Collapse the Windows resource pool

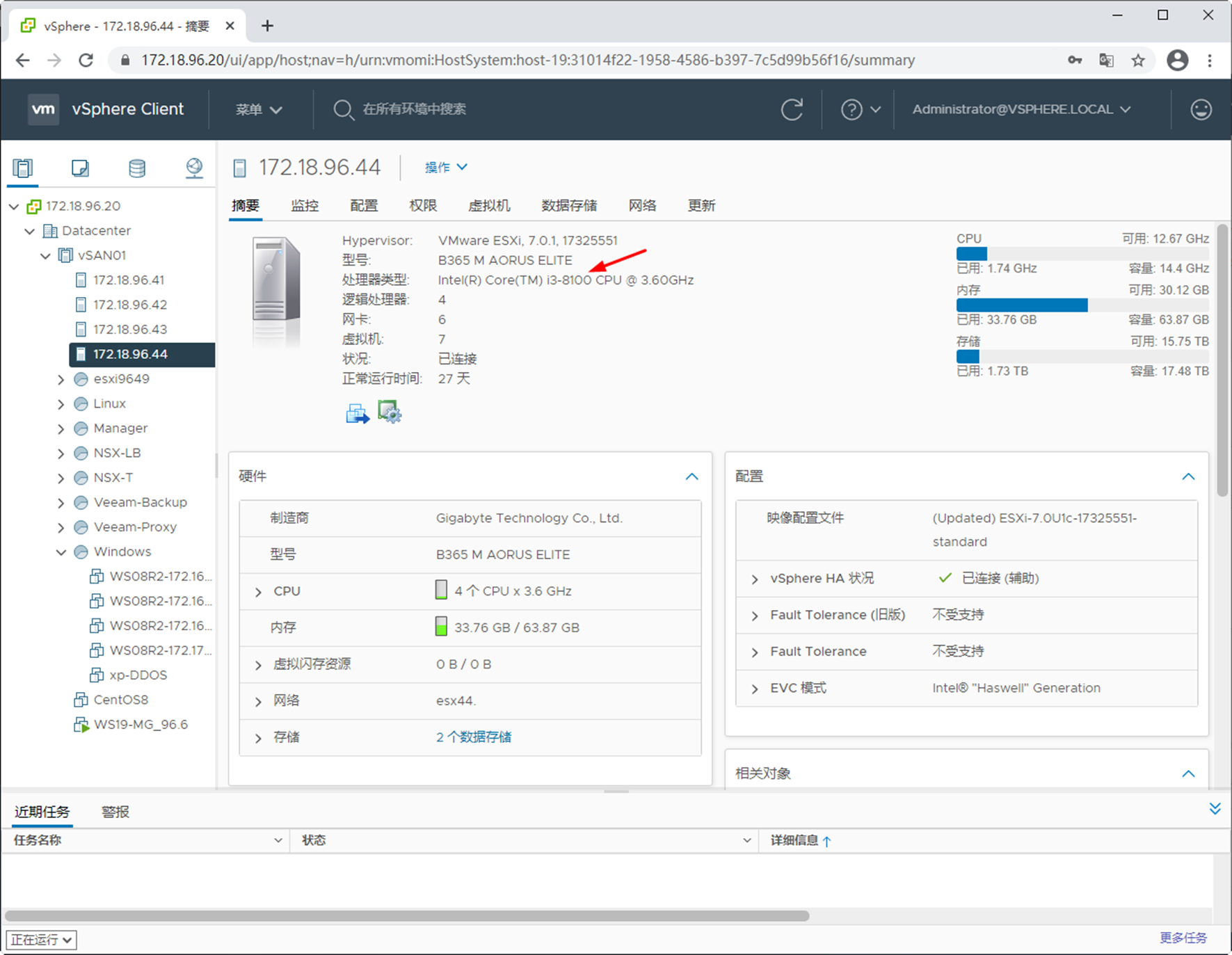(x=61, y=552)
